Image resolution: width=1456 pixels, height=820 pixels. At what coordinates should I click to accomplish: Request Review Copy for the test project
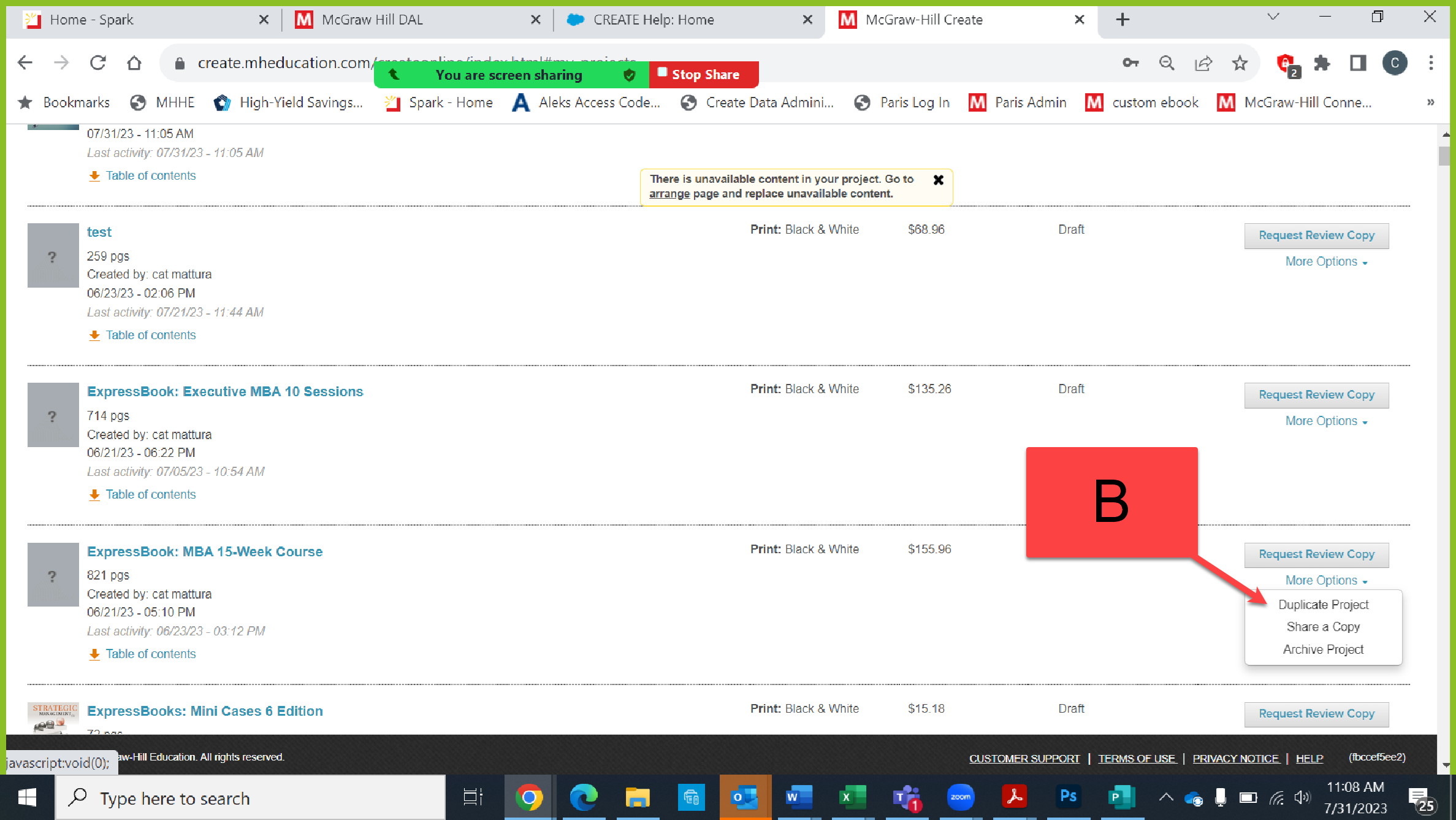1316,236
